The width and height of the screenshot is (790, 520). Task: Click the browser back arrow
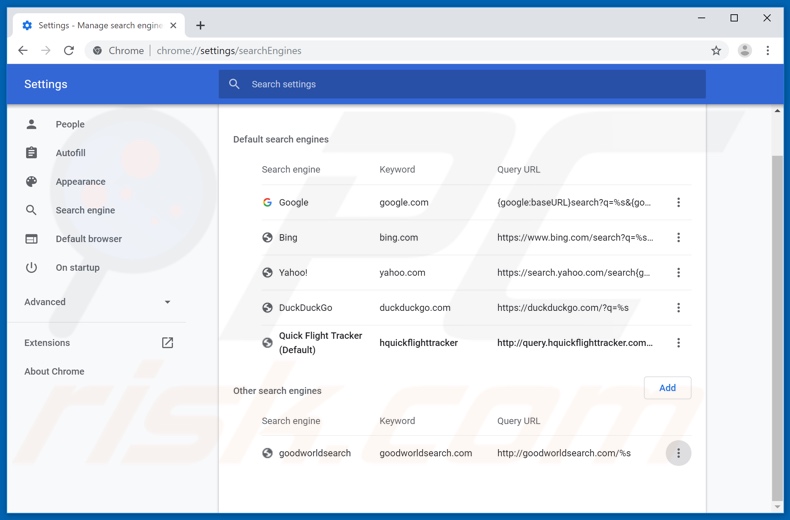coord(23,50)
